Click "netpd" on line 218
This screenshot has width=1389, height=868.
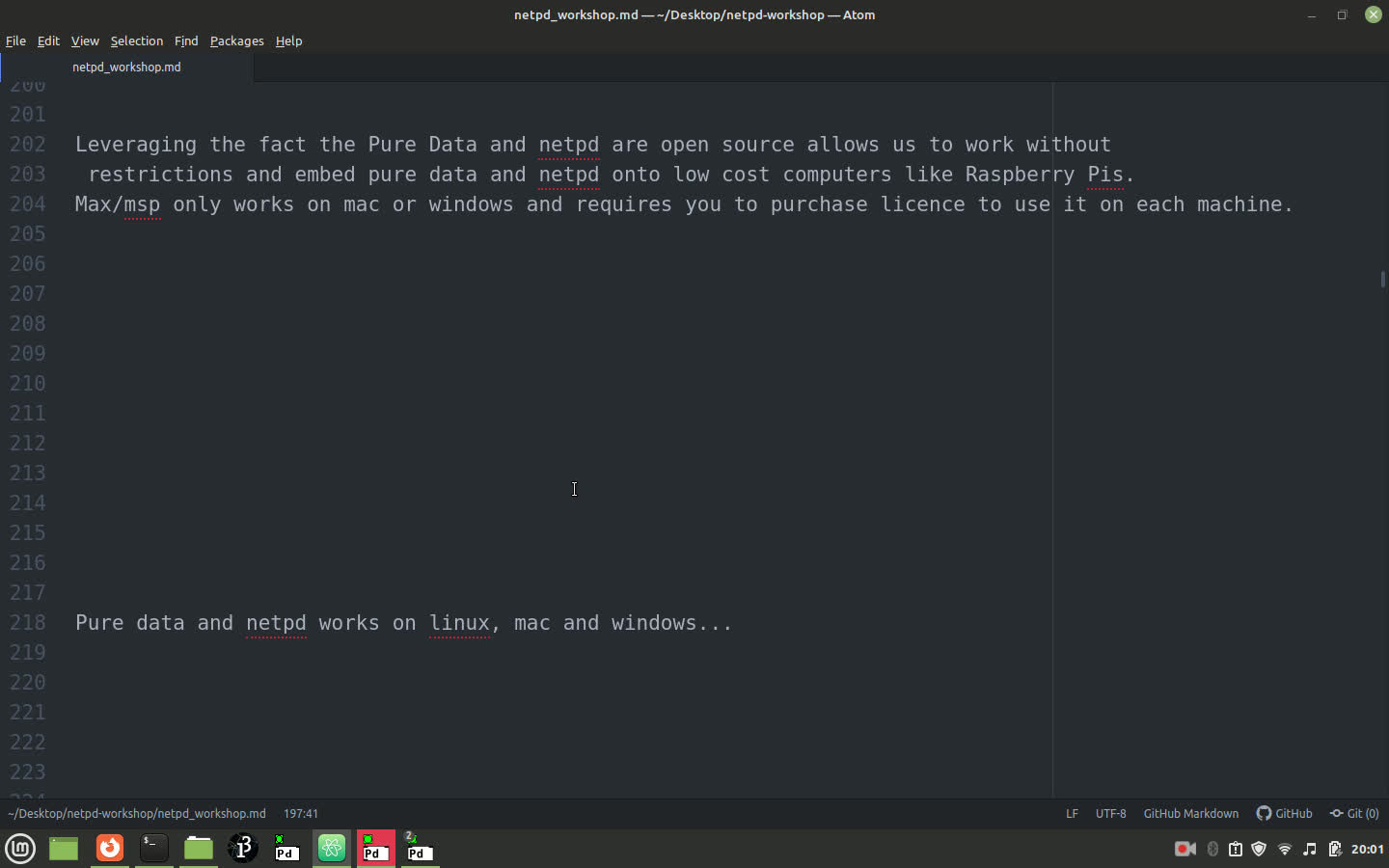click(x=276, y=623)
